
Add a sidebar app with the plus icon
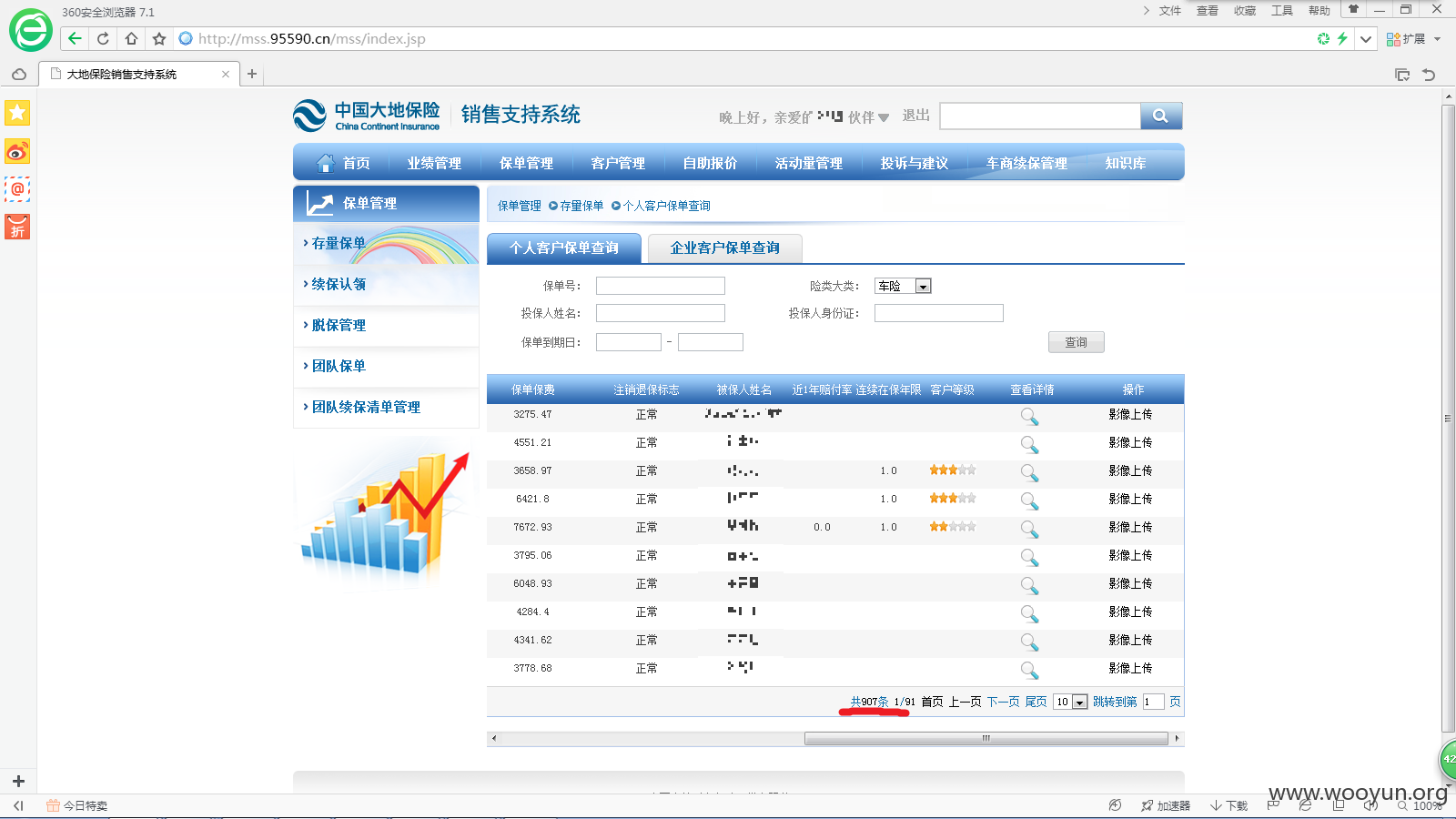(18, 781)
